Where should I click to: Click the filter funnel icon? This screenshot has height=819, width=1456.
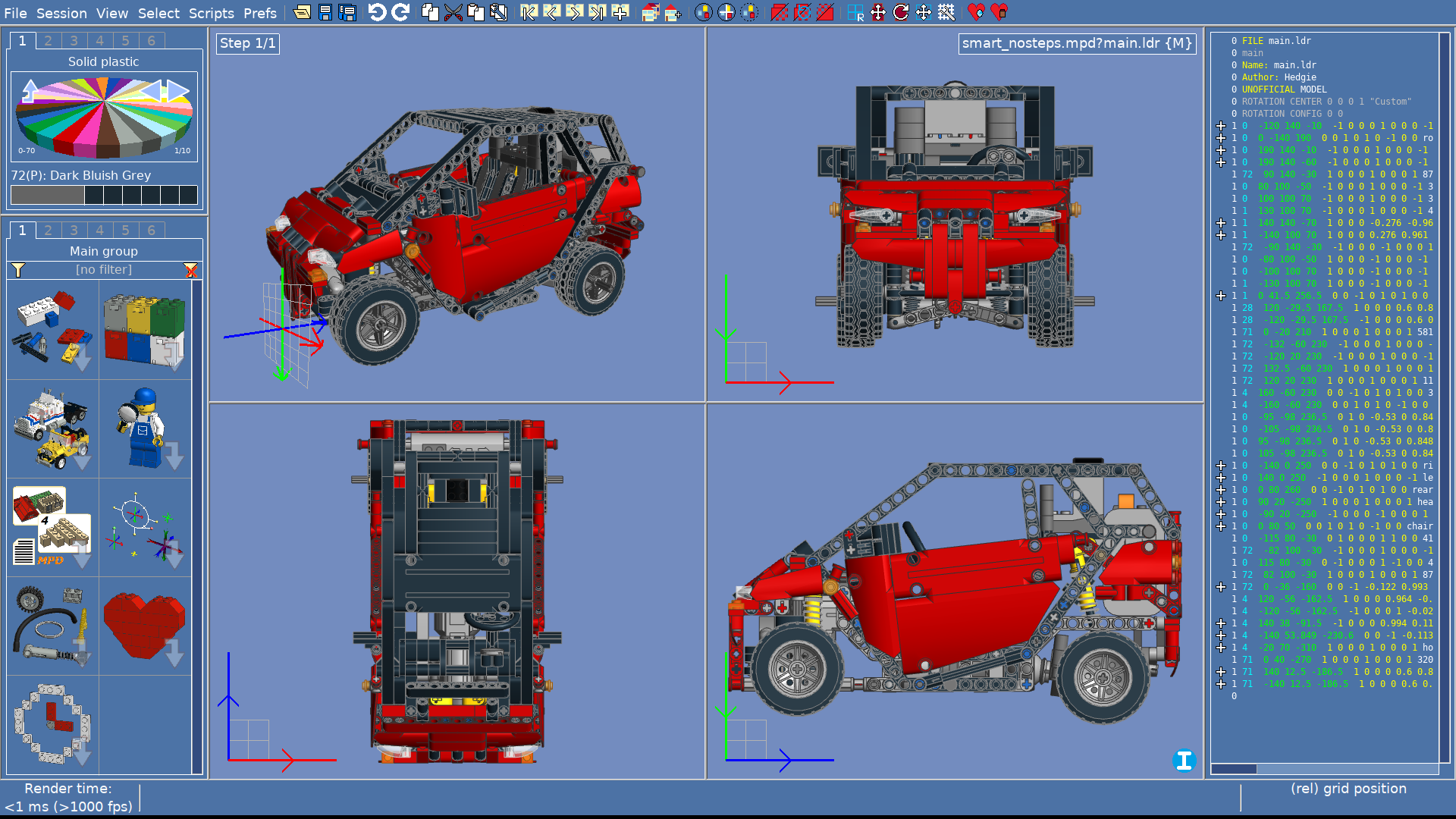[18, 270]
